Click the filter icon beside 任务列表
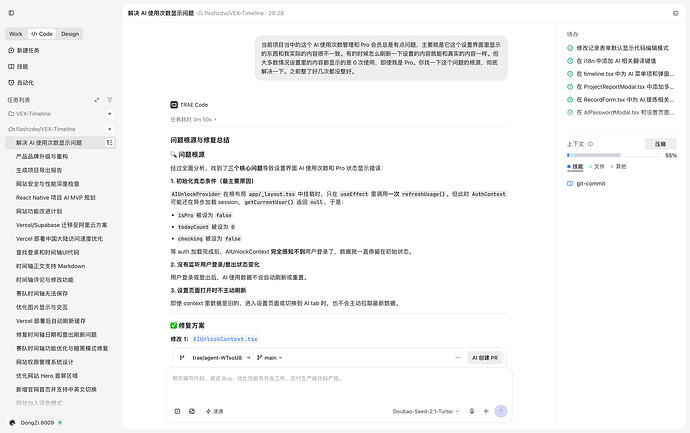This screenshot has height=433, width=690. [x=110, y=100]
